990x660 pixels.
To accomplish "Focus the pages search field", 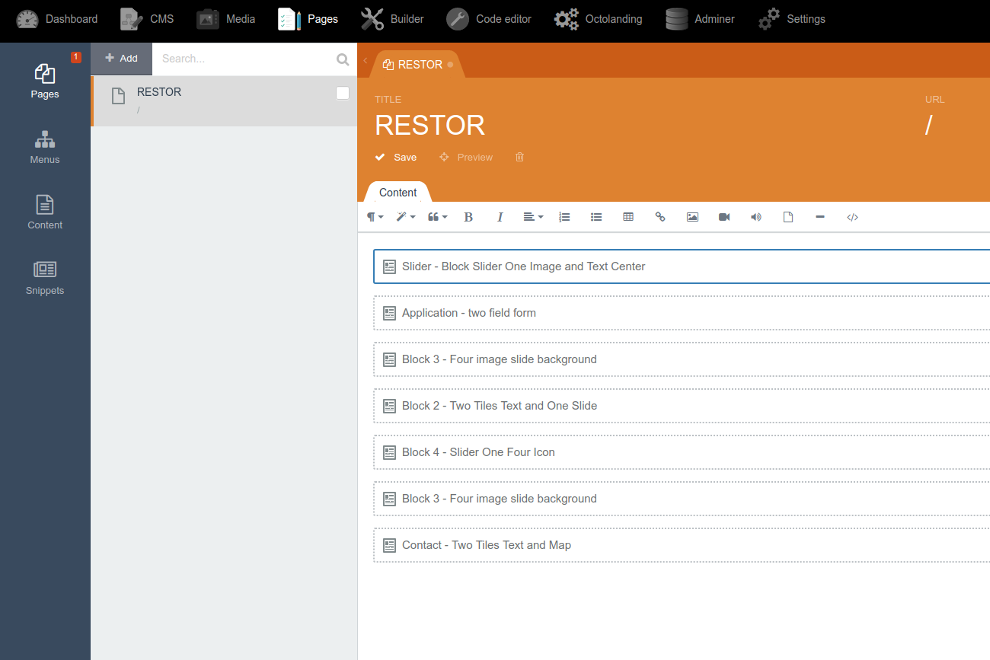I will [x=246, y=59].
